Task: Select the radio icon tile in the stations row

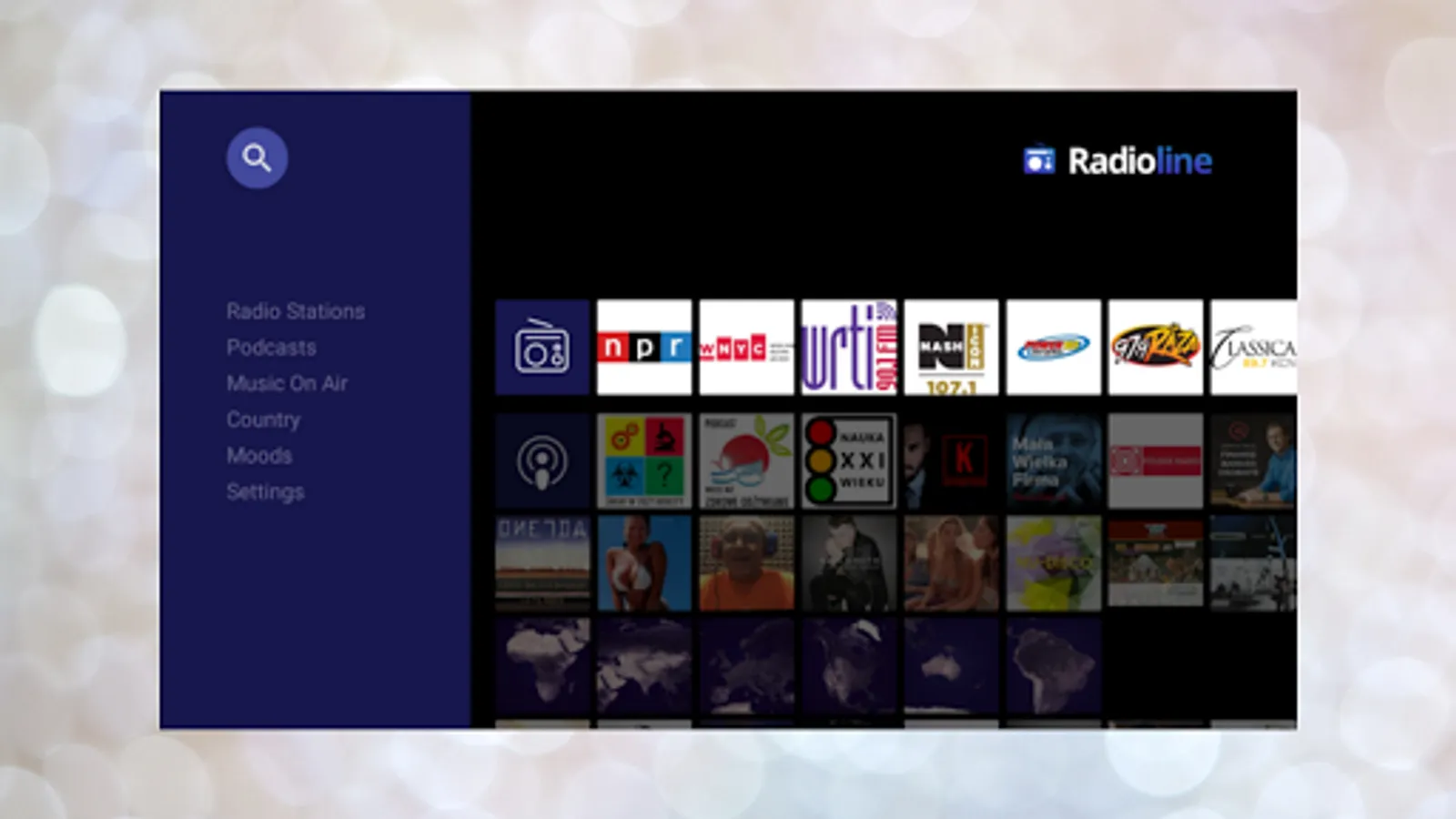Action: click(x=542, y=348)
